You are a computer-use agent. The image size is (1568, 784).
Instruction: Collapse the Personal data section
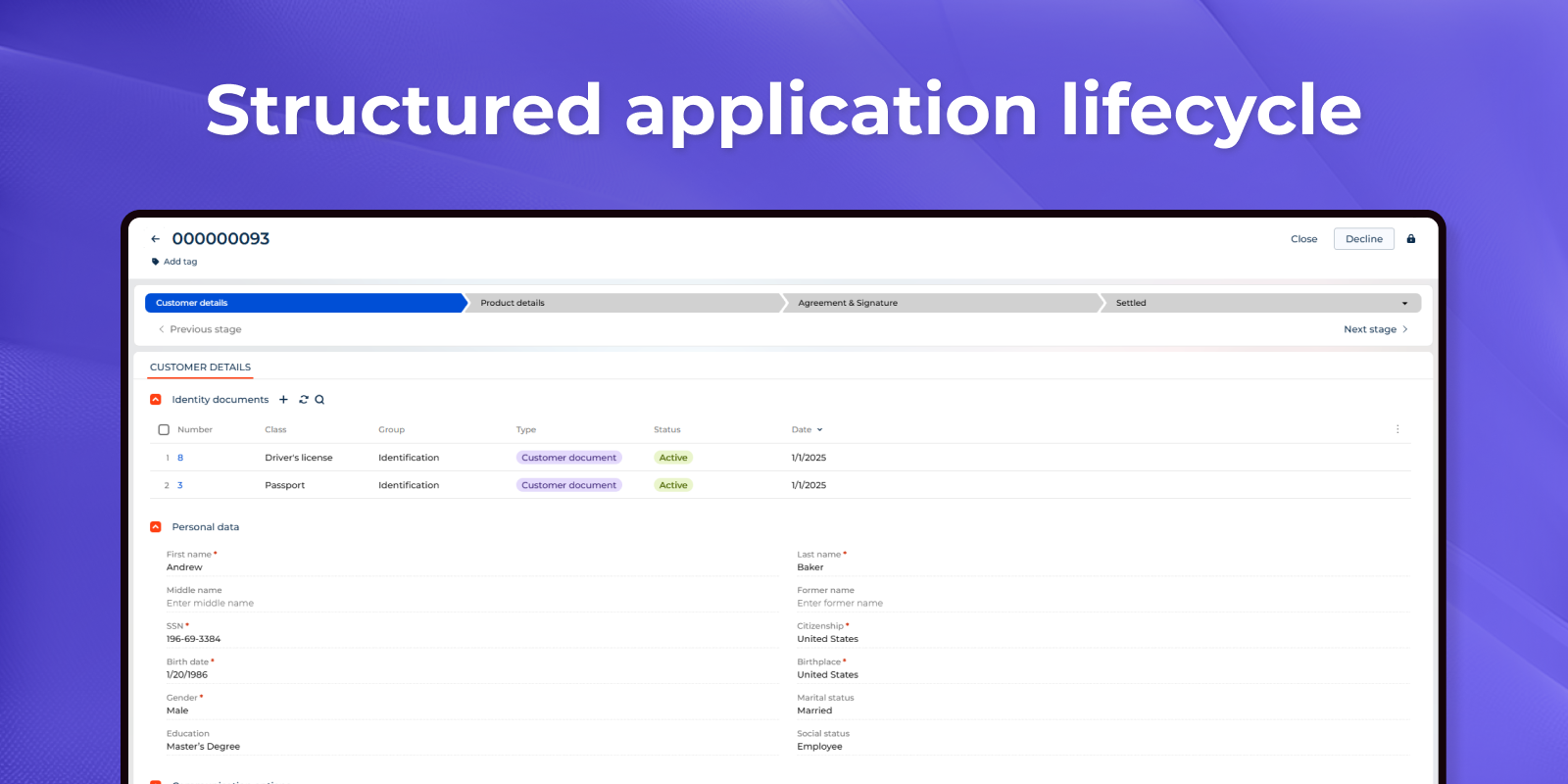pyautogui.click(x=156, y=527)
